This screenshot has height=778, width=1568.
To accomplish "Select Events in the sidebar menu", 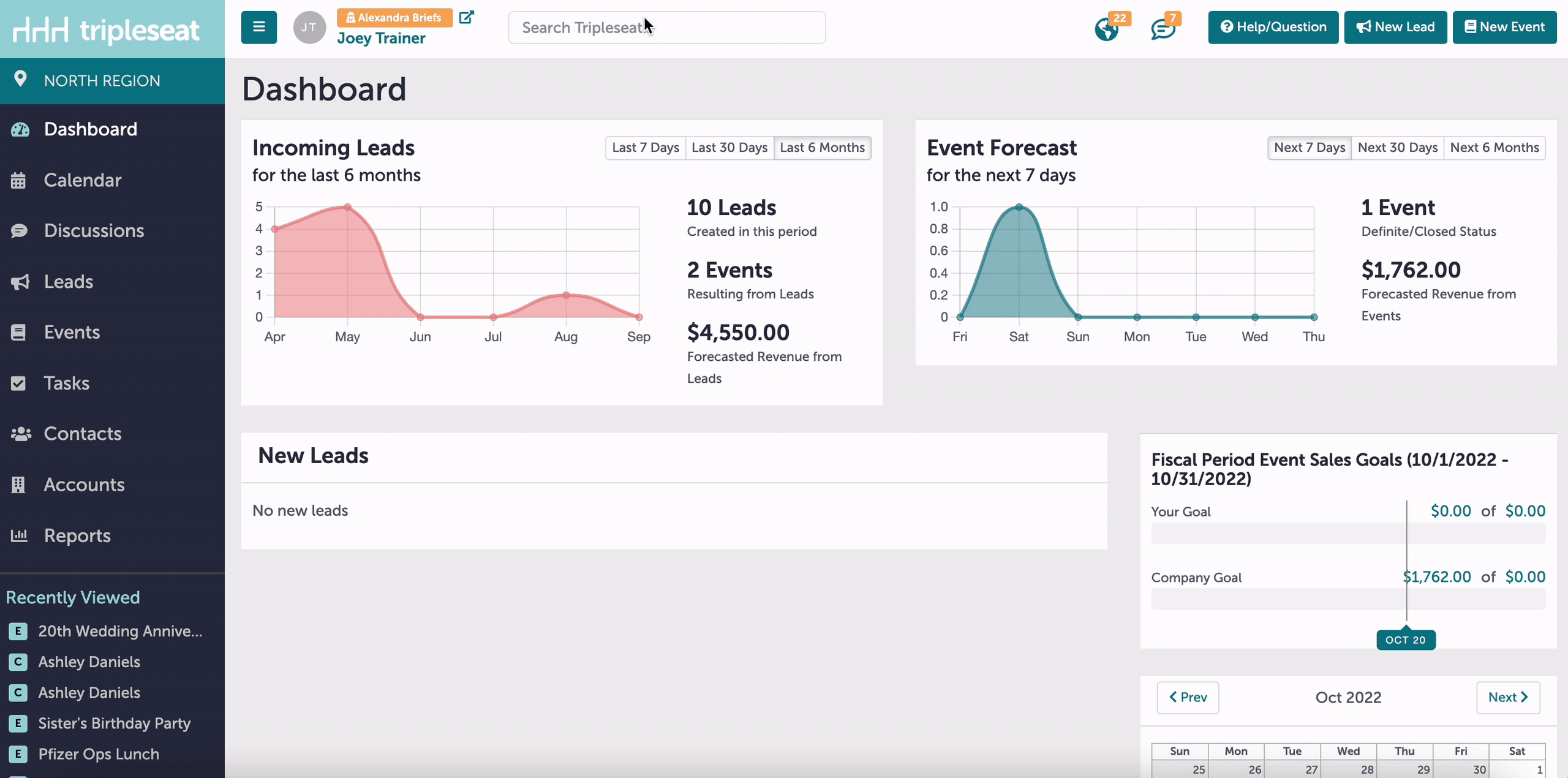I will (72, 332).
